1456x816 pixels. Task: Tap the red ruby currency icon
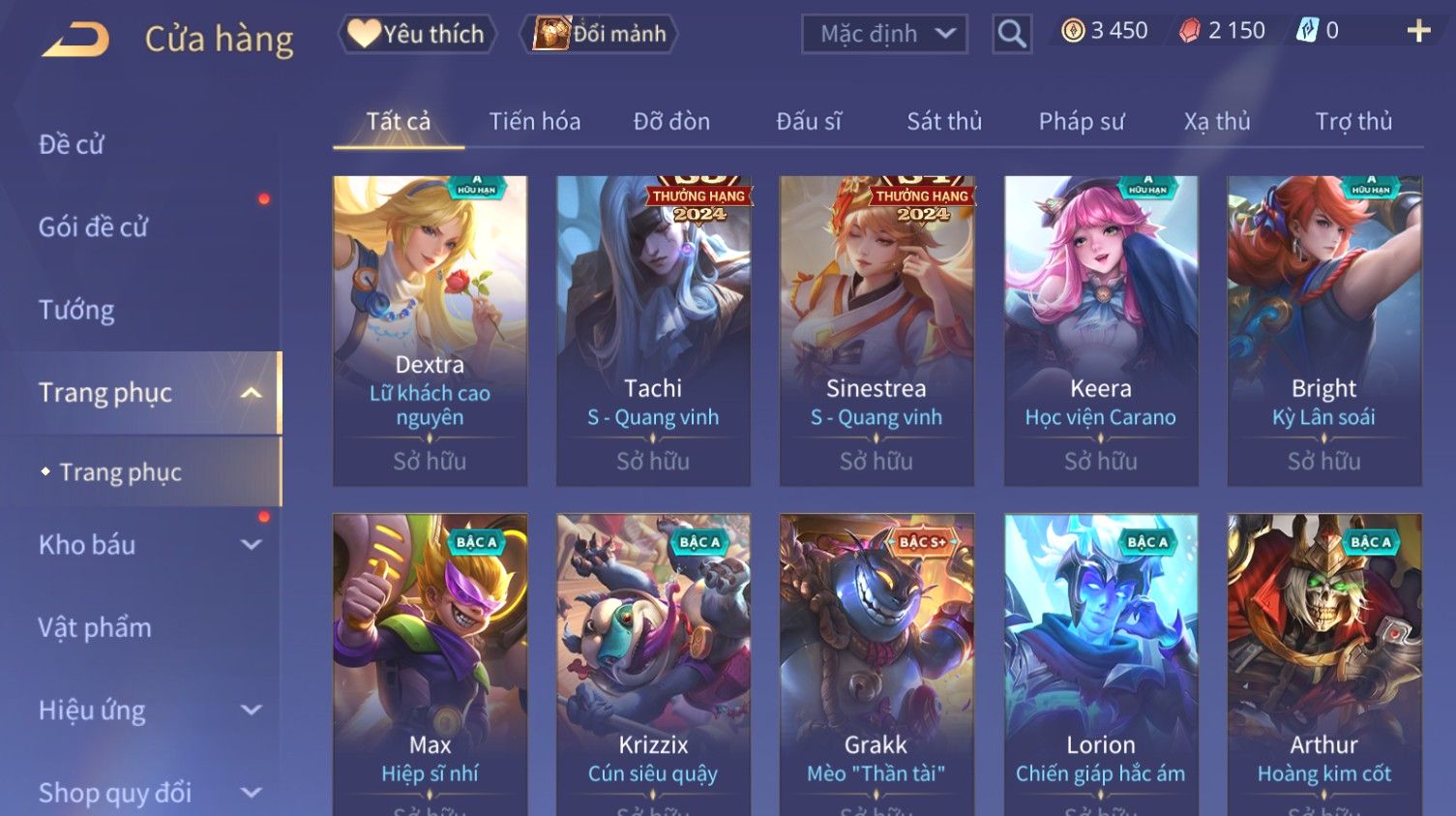1190,31
